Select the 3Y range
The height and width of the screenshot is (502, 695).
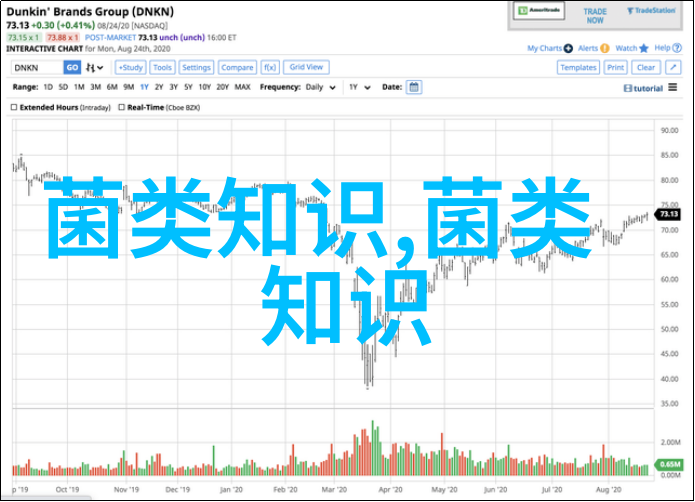pyautogui.click(x=173, y=87)
